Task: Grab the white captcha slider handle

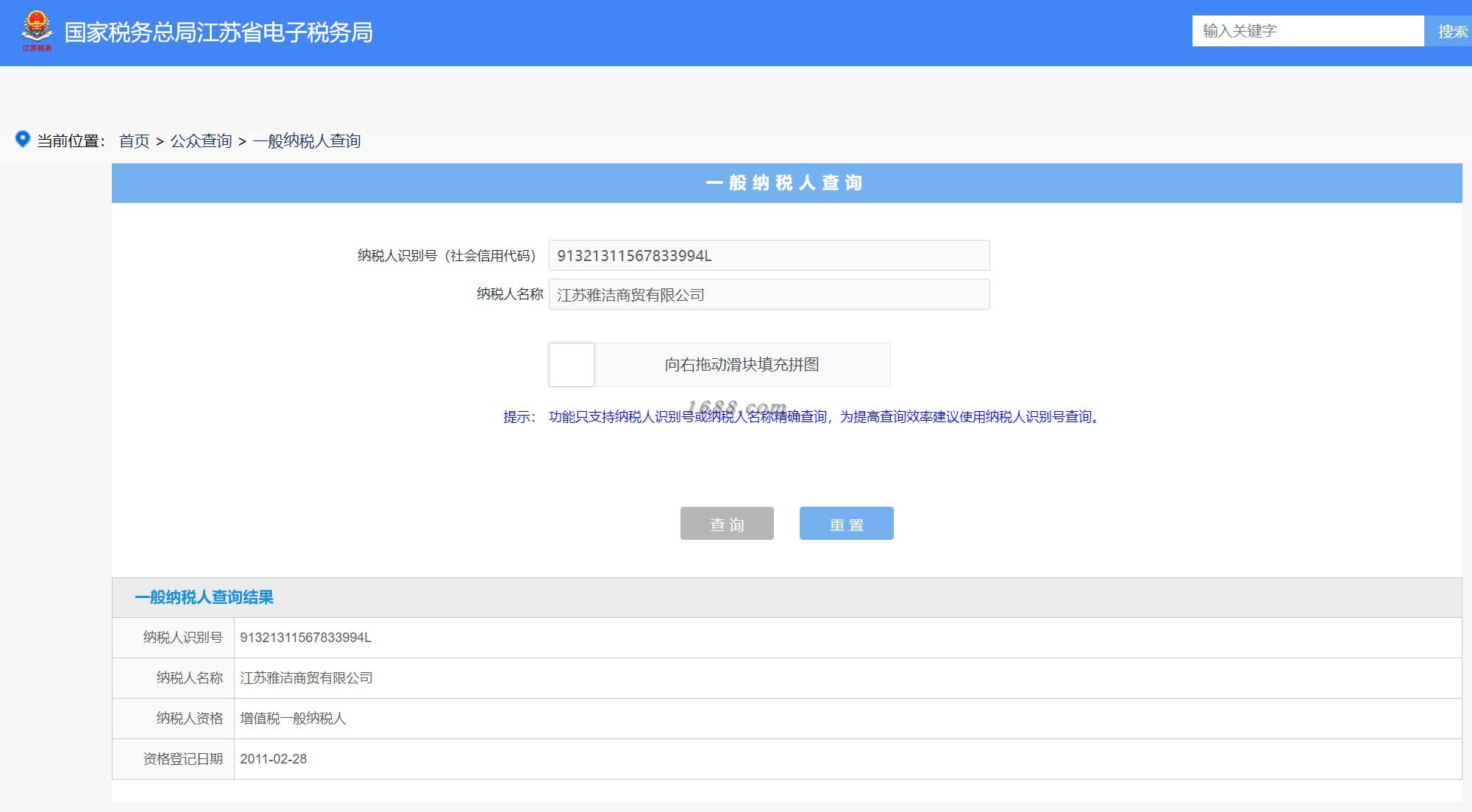Action: (x=572, y=365)
